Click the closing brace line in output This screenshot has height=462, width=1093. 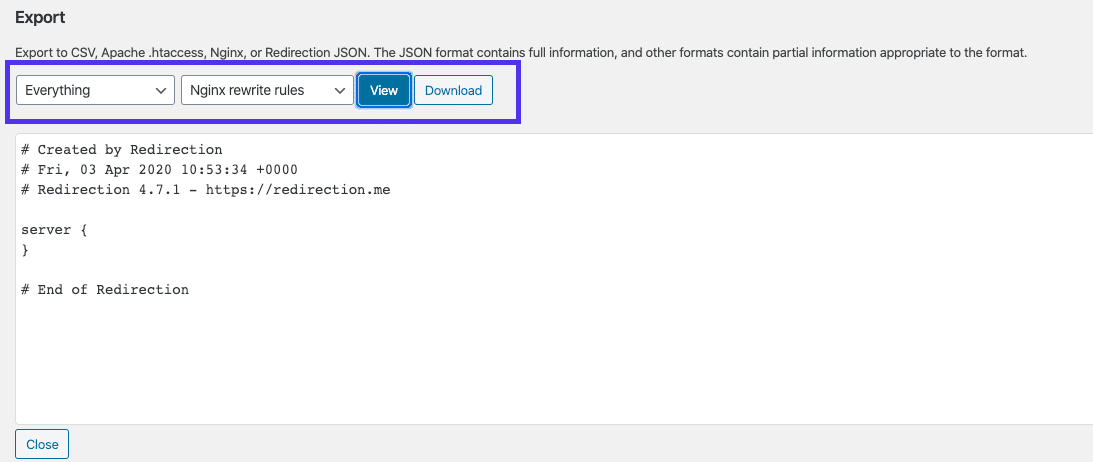coord(25,250)
